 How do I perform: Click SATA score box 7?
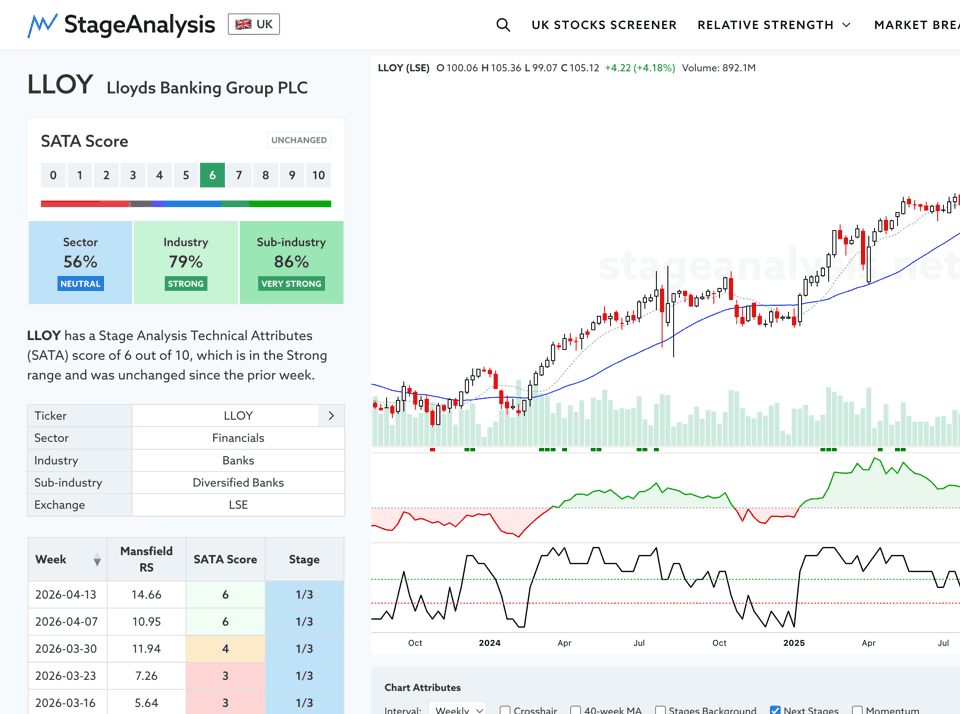click(239, 175)
